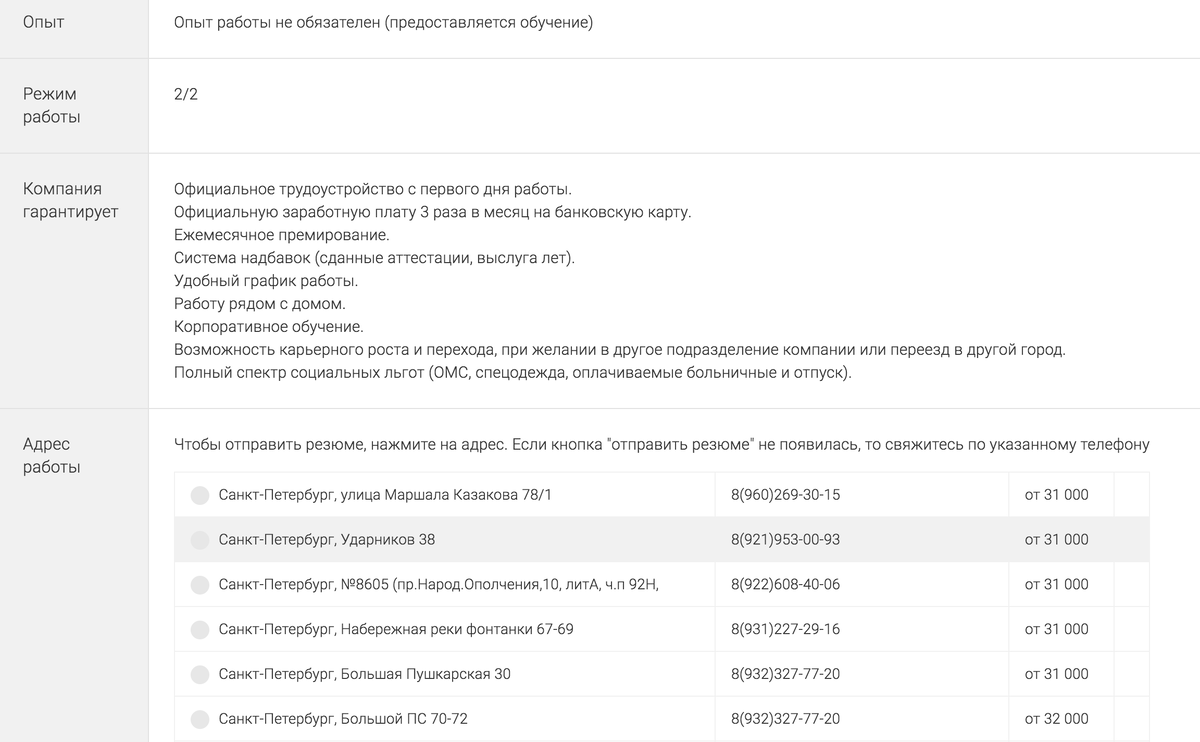The image size is (1200, 742).
Task: Click line Работу рядом с домом
Action: [x=259, y=304]
